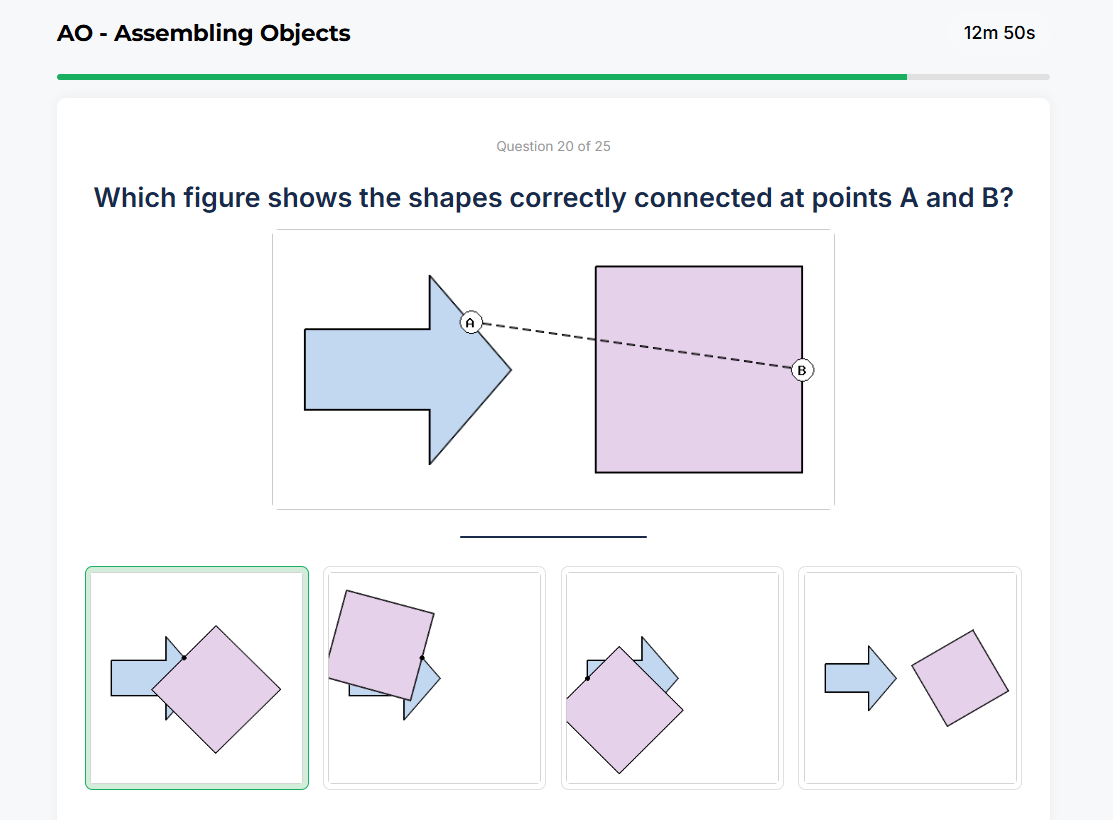Select the question figure image area
Image resolution: width=1113 pixels, height=820 pixels.
[553, 368]
